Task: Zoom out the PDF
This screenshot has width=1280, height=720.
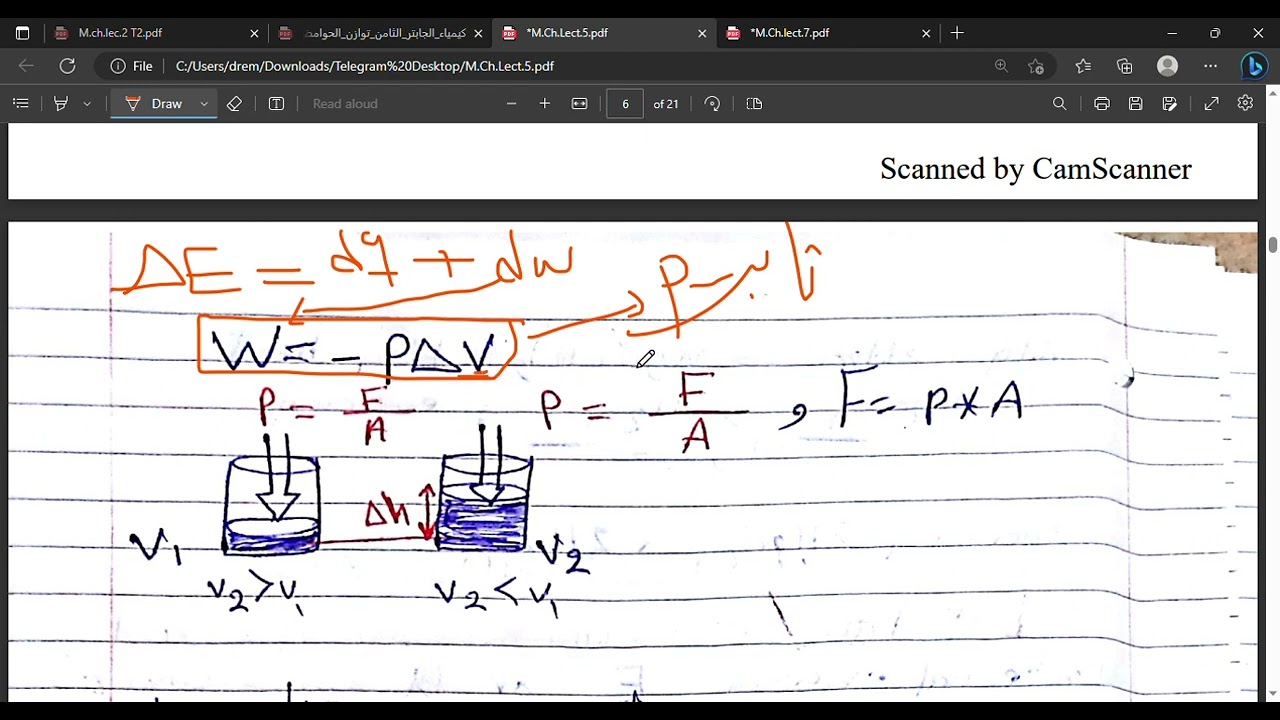Action: pos(511,103)
